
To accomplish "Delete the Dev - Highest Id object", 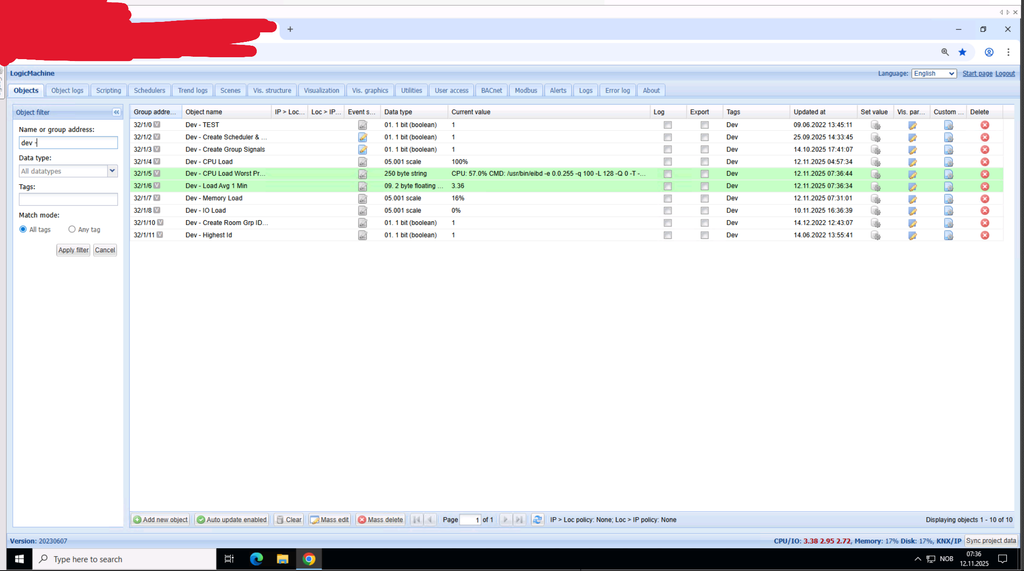I will 985,235.
